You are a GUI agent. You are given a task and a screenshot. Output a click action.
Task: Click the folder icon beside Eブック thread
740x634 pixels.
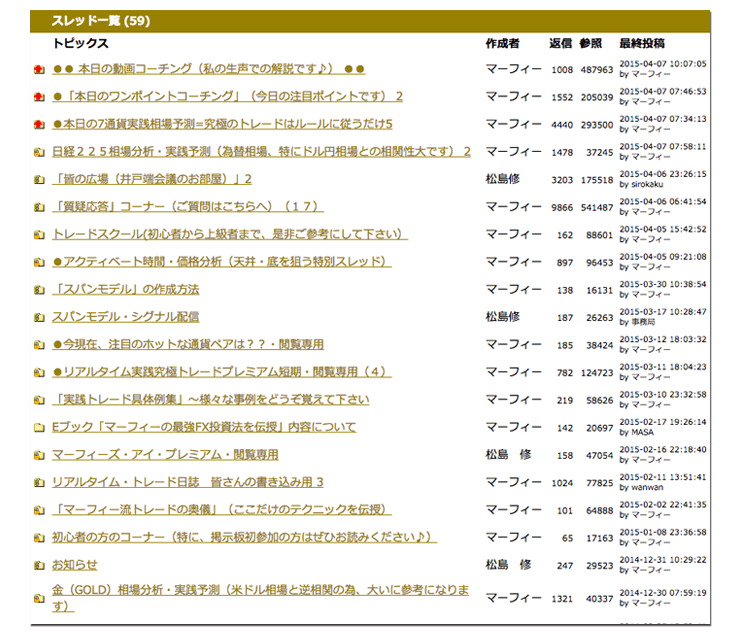39,428
